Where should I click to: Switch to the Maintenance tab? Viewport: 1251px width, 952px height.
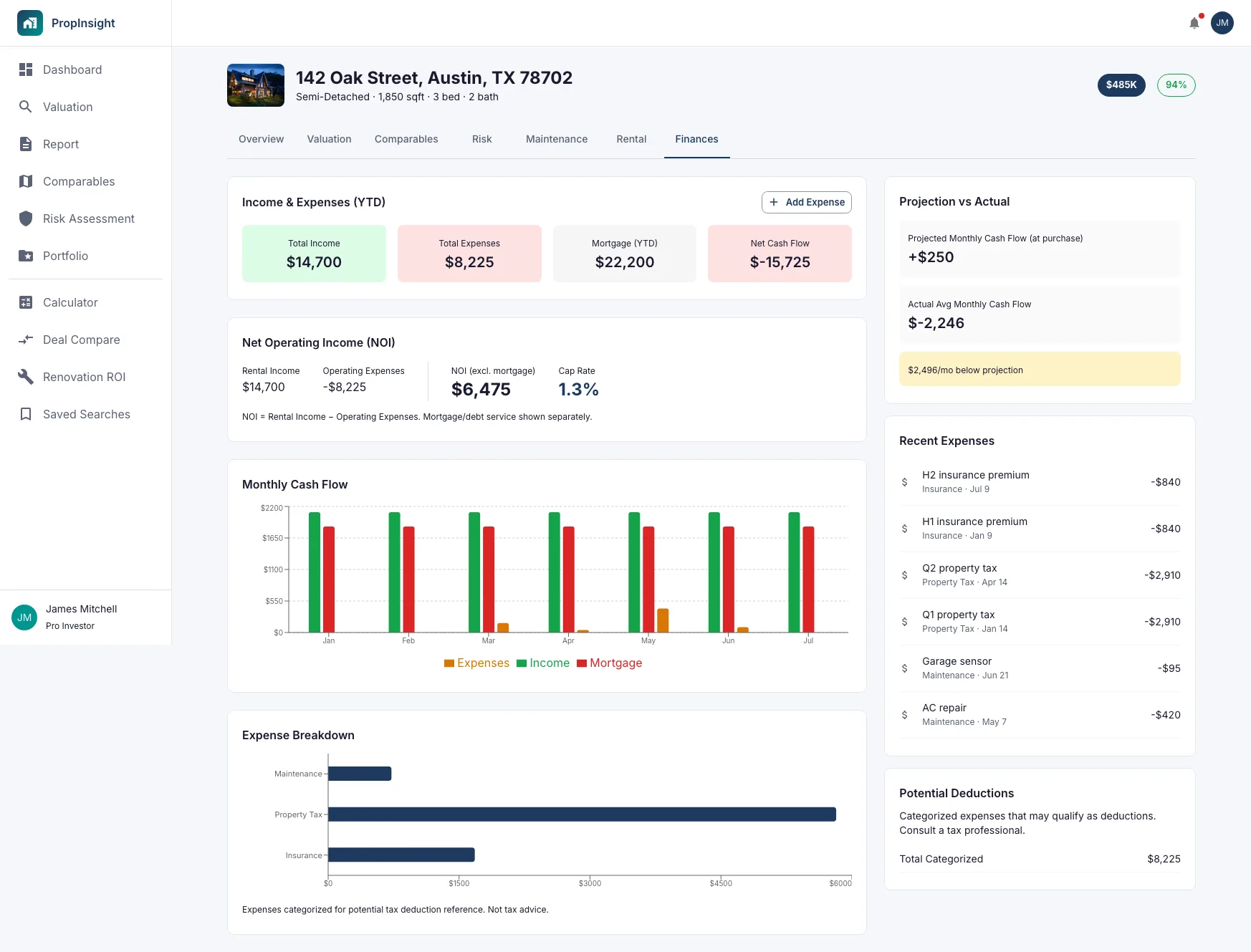(557, 139)
